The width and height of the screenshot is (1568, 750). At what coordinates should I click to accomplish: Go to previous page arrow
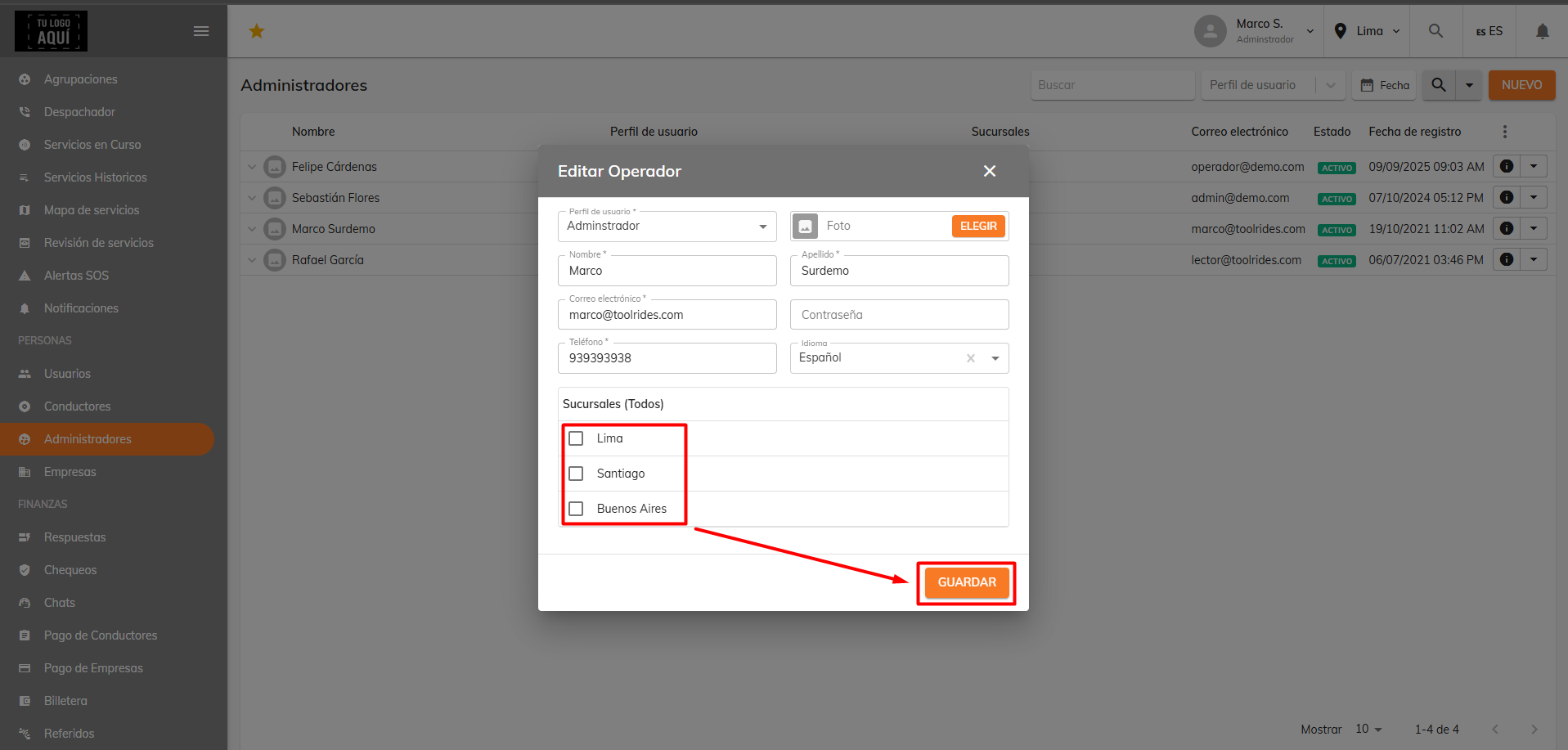click(1495, 729)
